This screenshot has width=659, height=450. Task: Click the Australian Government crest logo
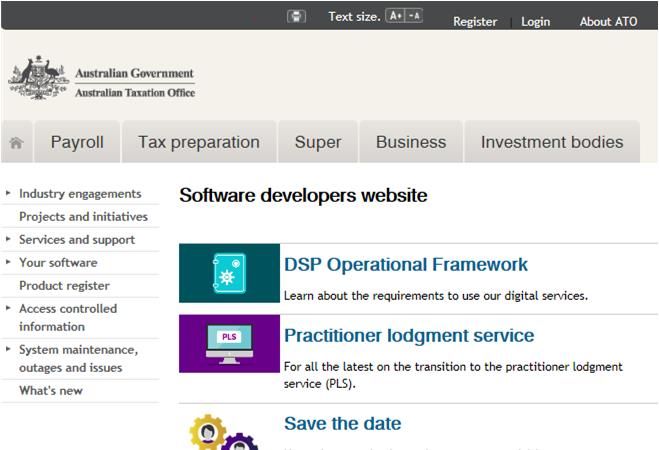(39, 78)
